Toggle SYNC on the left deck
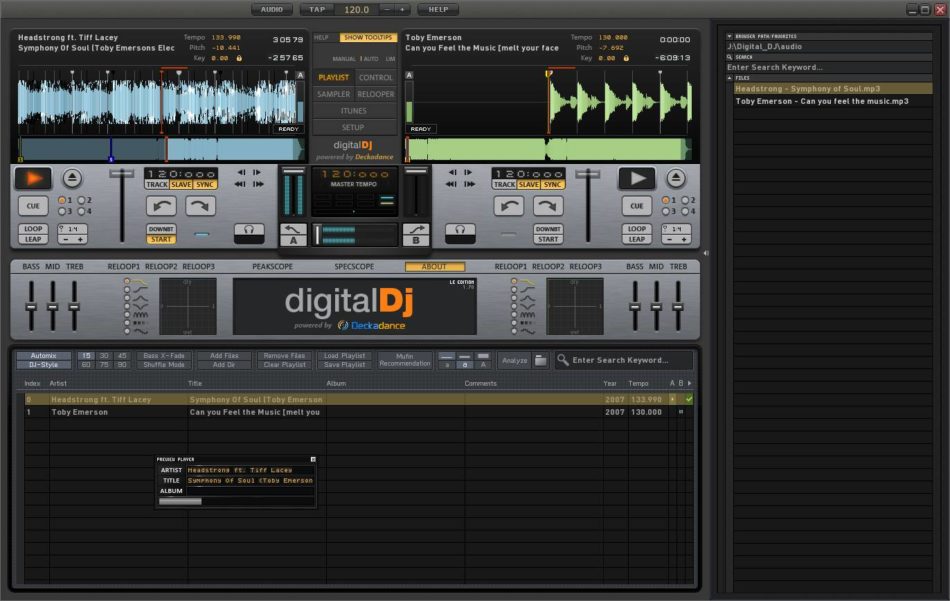The image size is (950, 601). tap(205, 185)
